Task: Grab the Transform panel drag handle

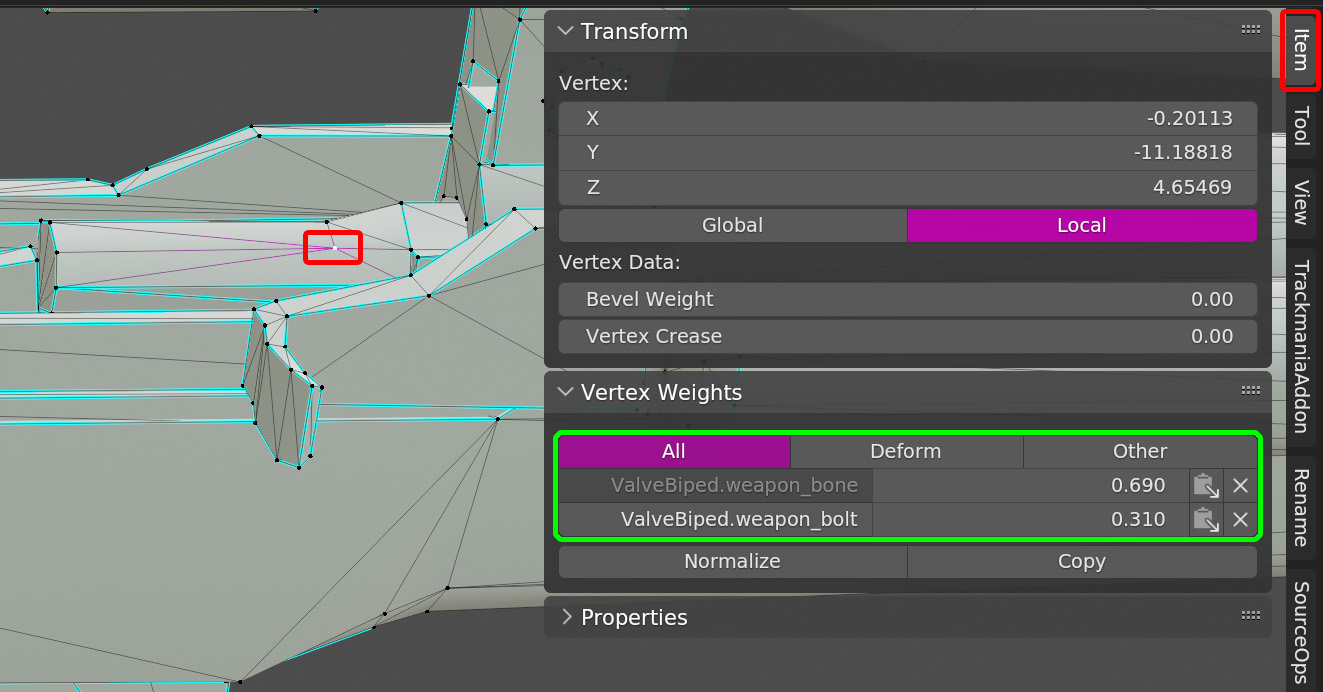Action: pos(1250,30)
